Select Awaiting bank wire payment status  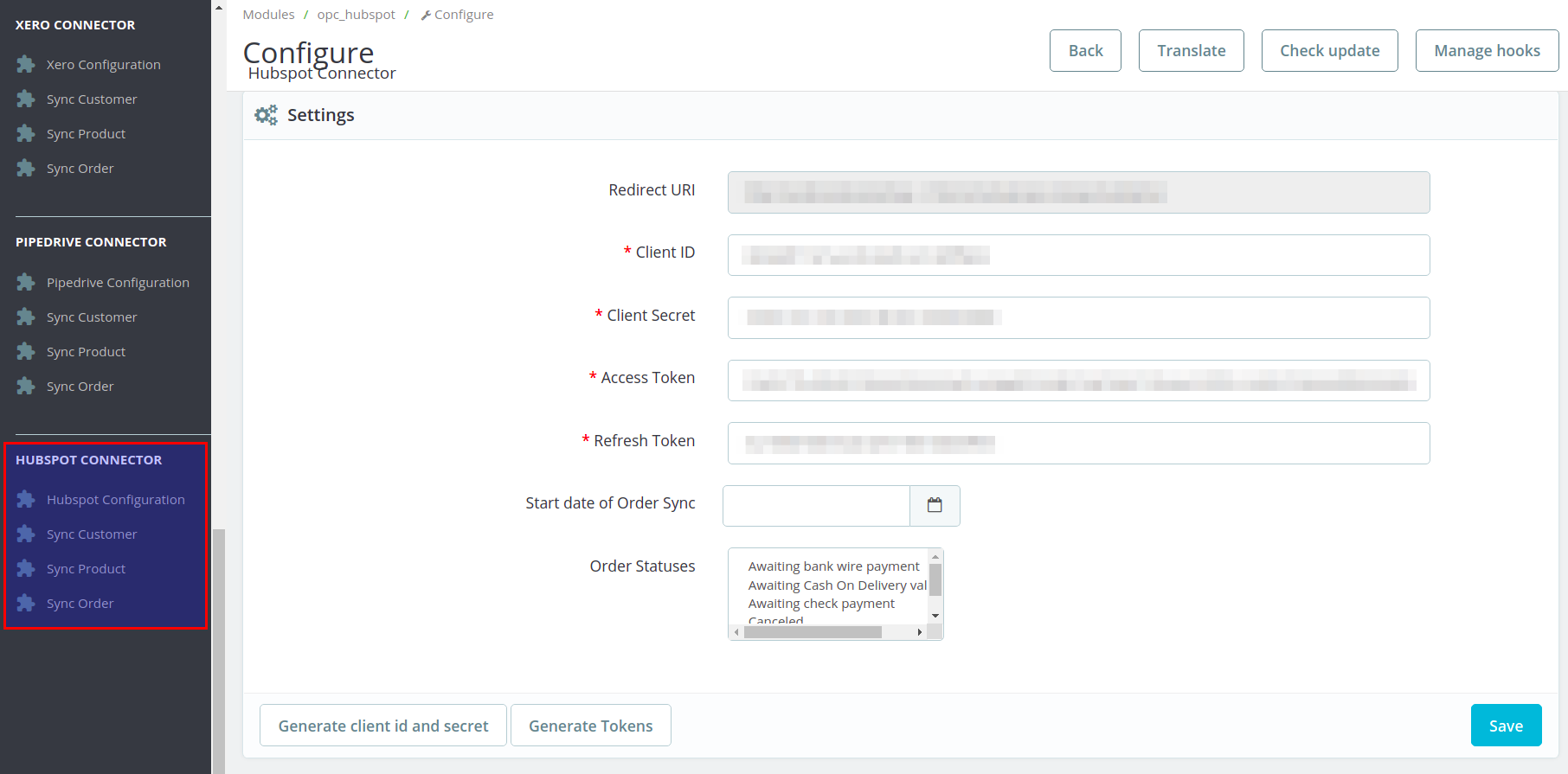pos(834,566)
